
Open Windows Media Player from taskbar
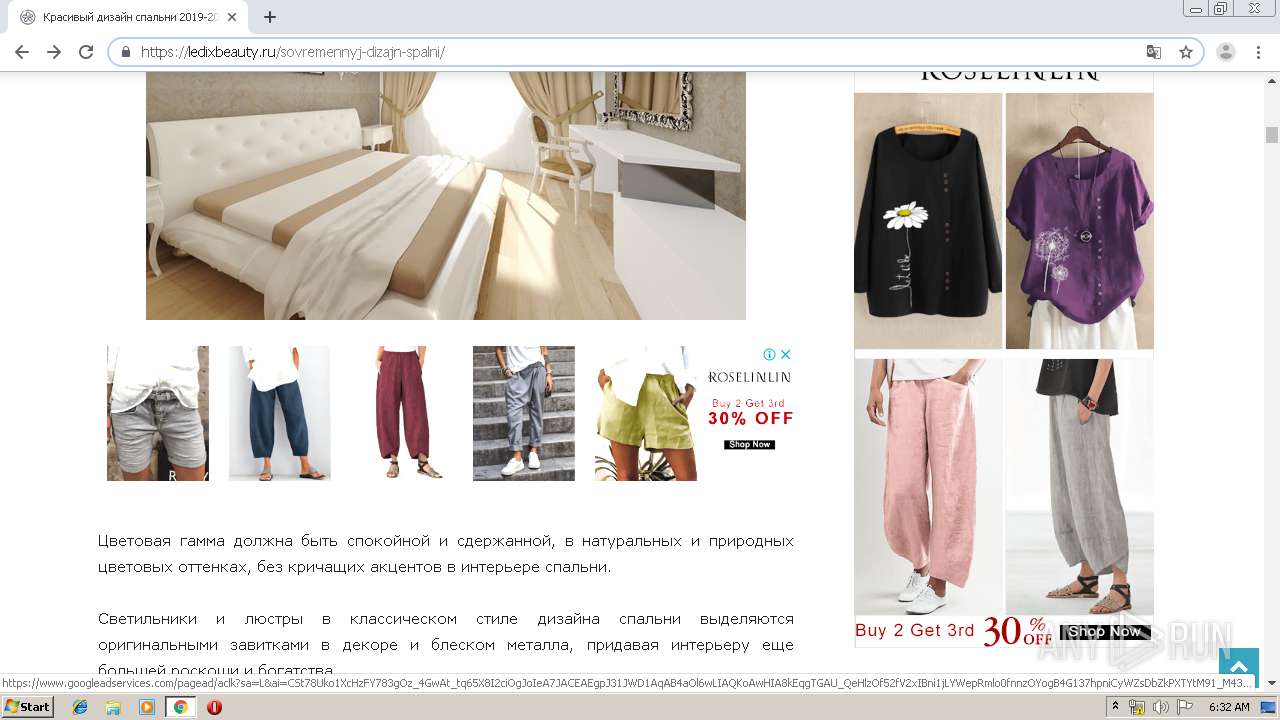click(x=147, y=707)
